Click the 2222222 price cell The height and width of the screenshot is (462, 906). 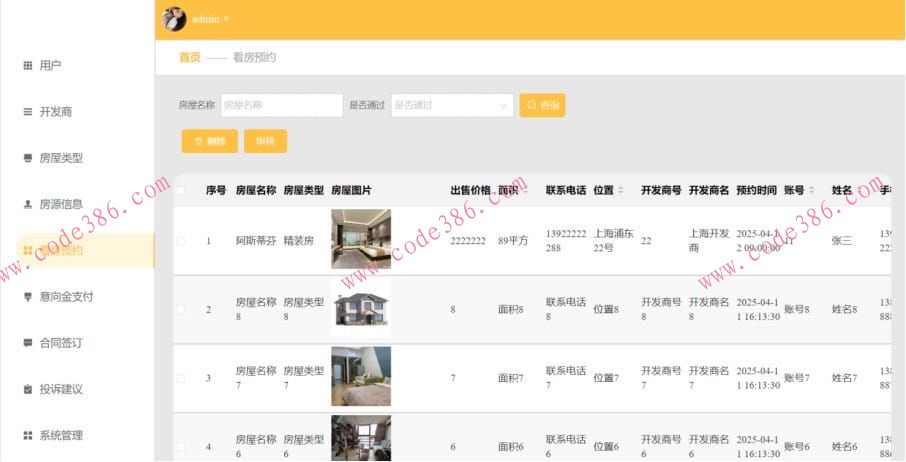(468, 241)
